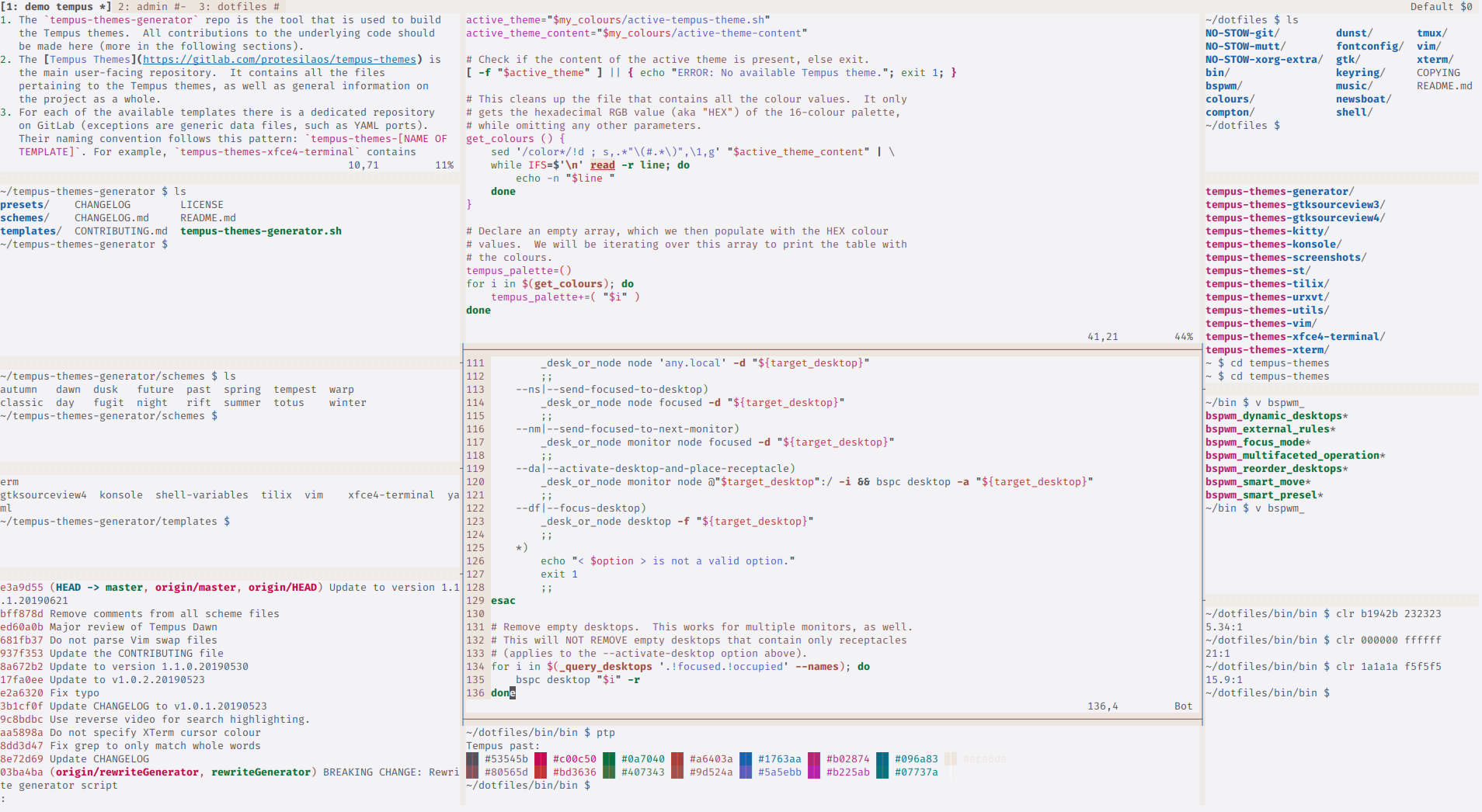Image resolution: width=1482 pixels, height=812 pixels.
Task: Click the 'origin/rewriteGenerator' branch label
Action: tap(127, 772)
